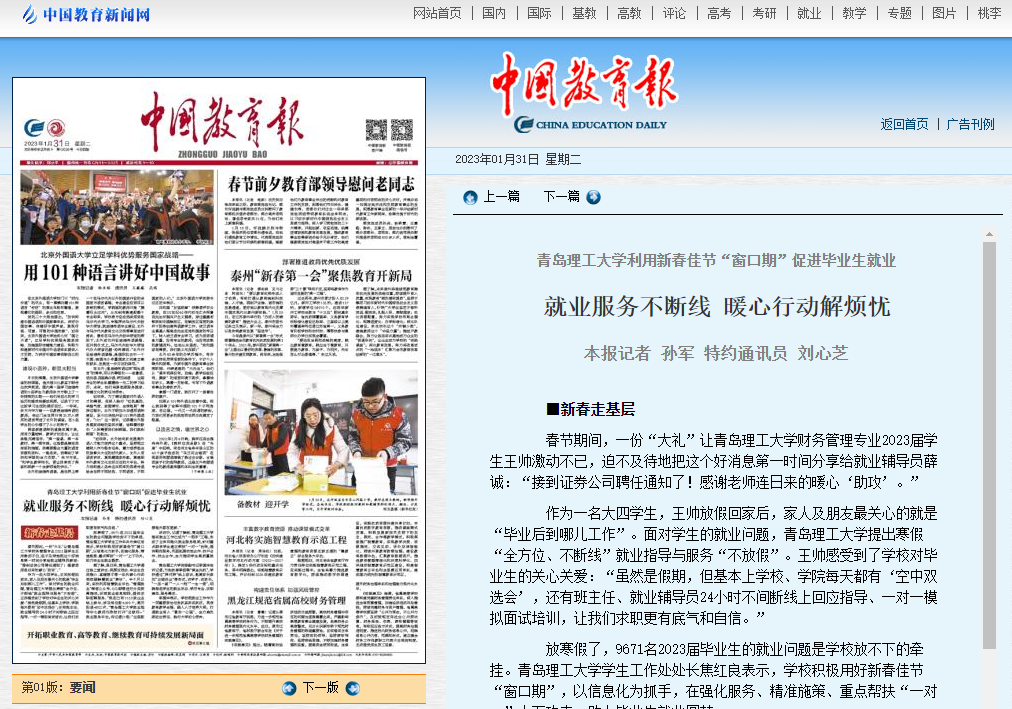Click 春节前夕教育部领导慰问老同志 headline on newspaper page
1012x709 pixels.
click(x=320, y=185)
